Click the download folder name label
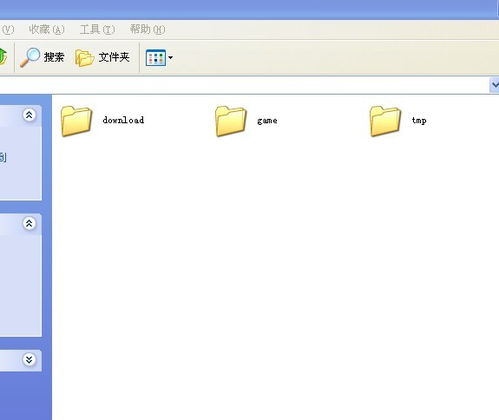This screenshot has height=420, width=499. (x=123, y=120)
